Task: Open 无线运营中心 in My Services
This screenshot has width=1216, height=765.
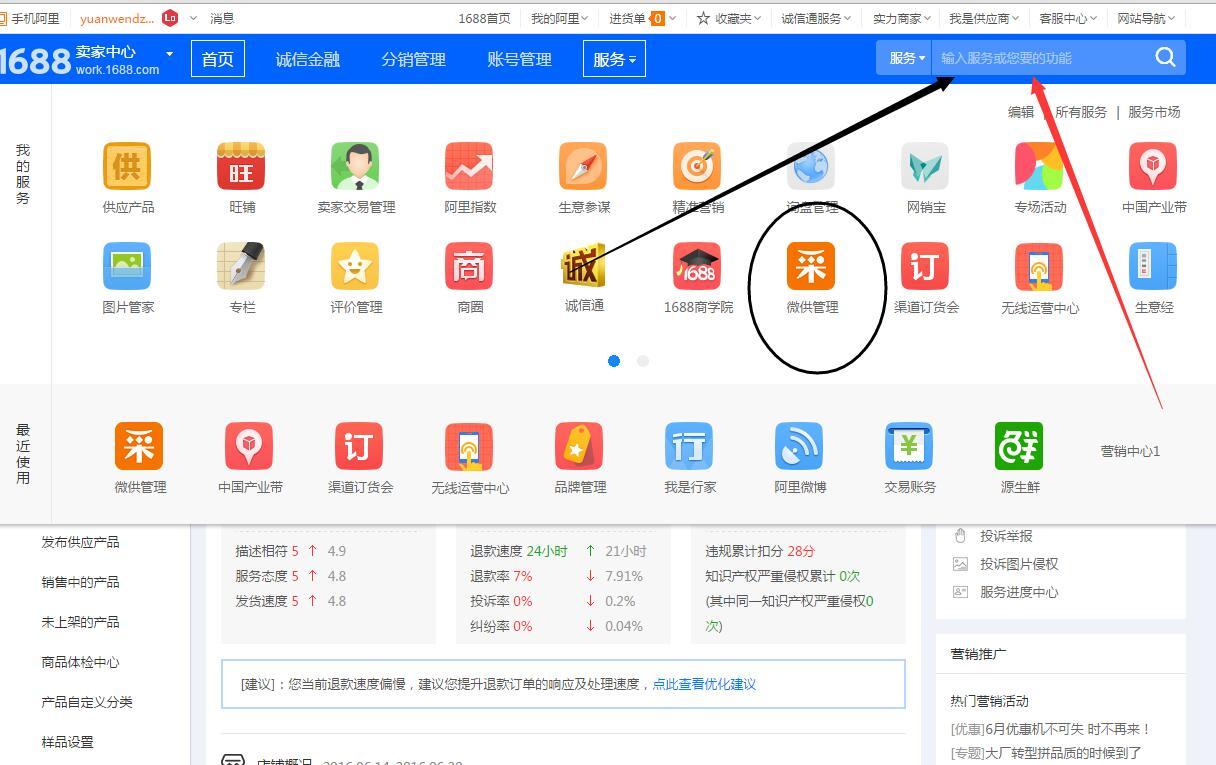Action: [x=1039, y=266]
